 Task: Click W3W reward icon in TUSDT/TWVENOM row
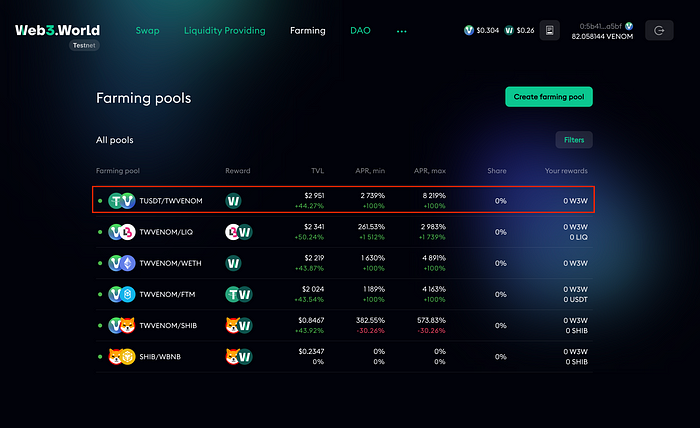click(233, 201)
